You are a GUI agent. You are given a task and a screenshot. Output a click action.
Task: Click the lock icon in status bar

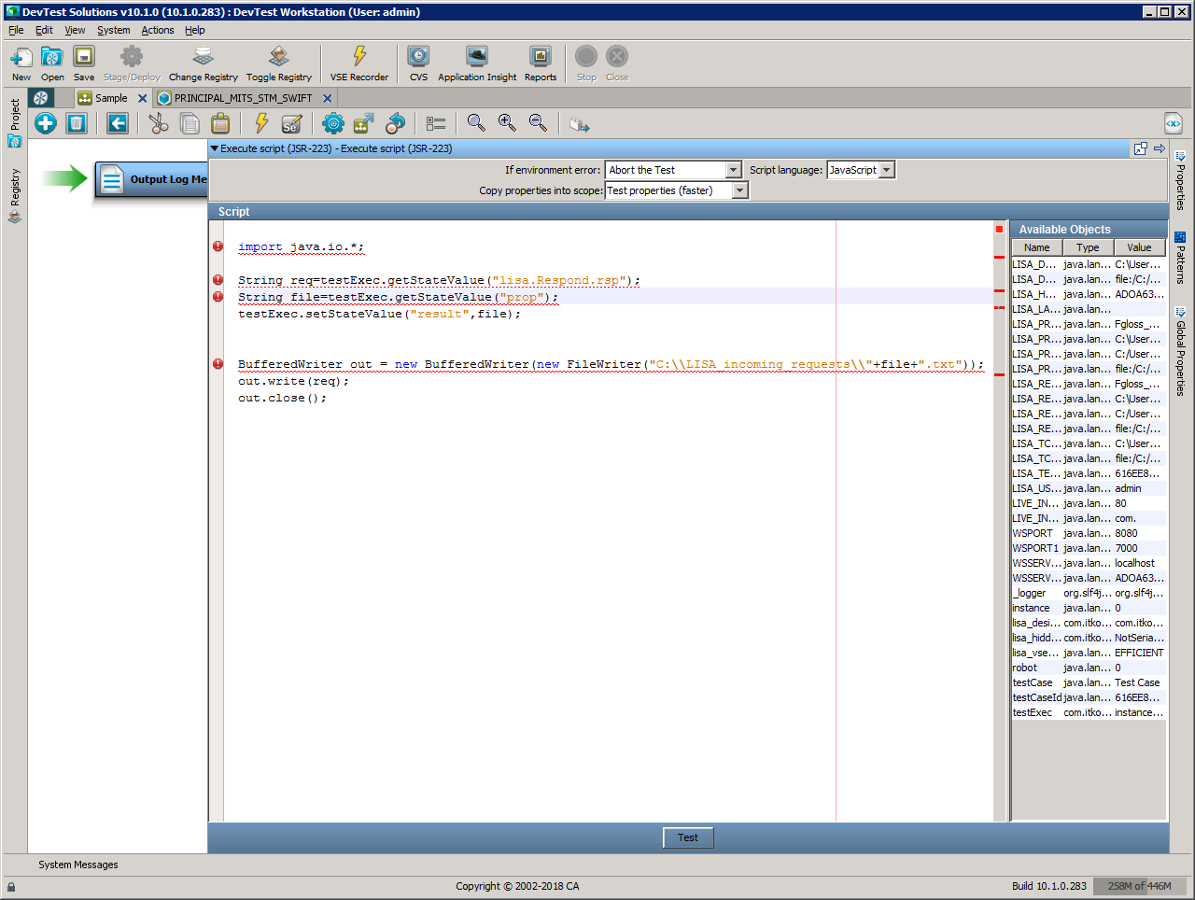click(x=11, y=887)
